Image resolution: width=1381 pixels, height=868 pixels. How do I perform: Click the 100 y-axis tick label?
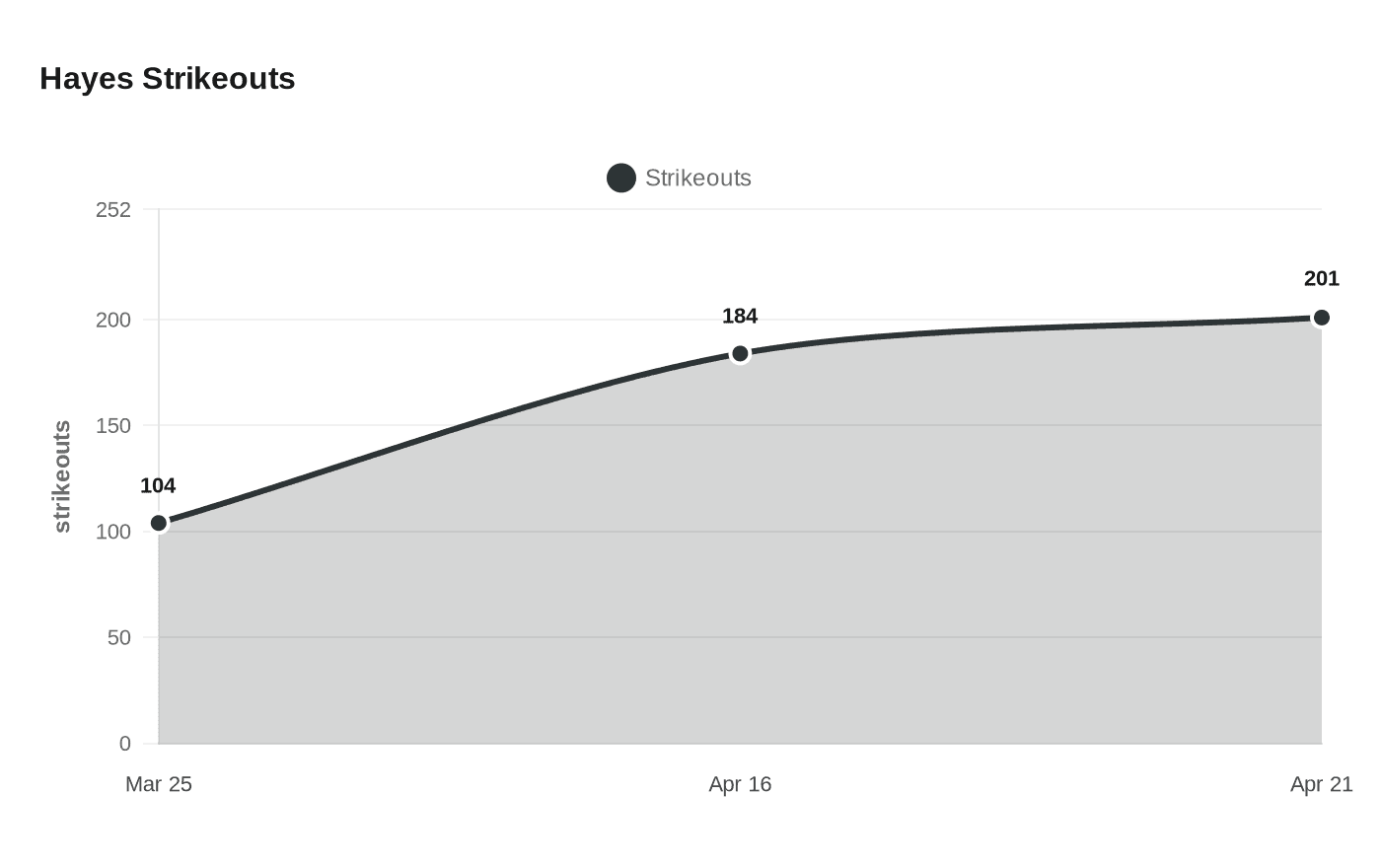click(113, 532)
